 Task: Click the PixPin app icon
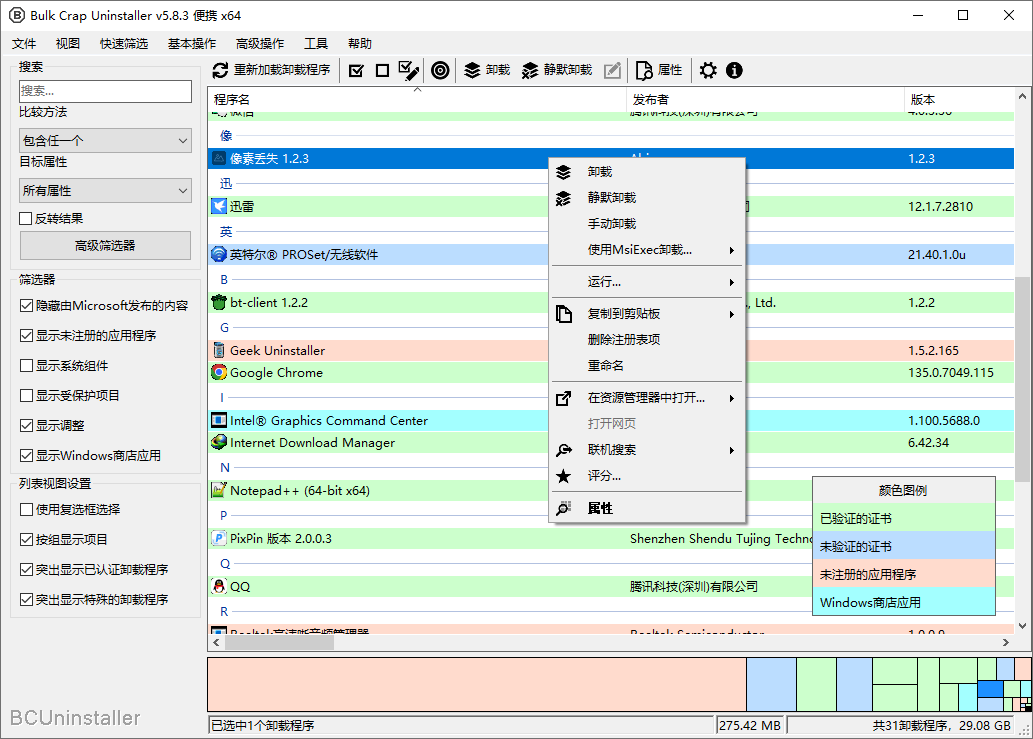(219, 538)
